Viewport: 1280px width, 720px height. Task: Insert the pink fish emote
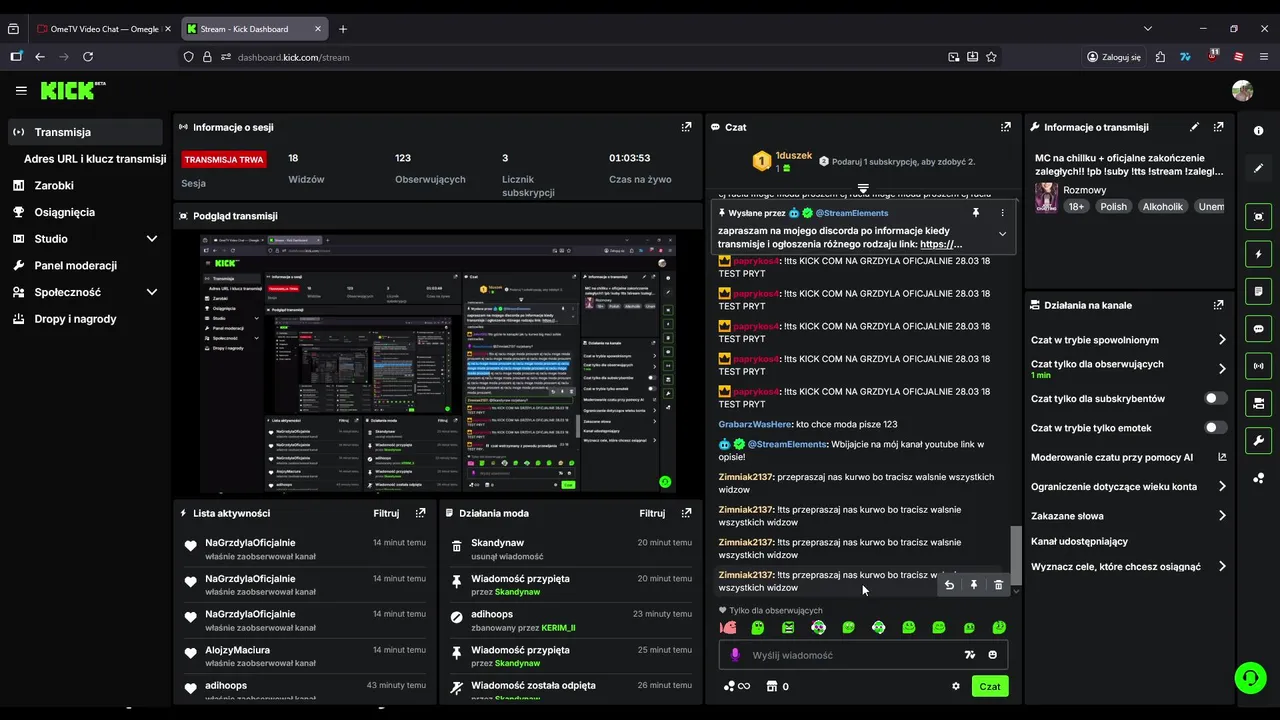[x=728, y=628]
